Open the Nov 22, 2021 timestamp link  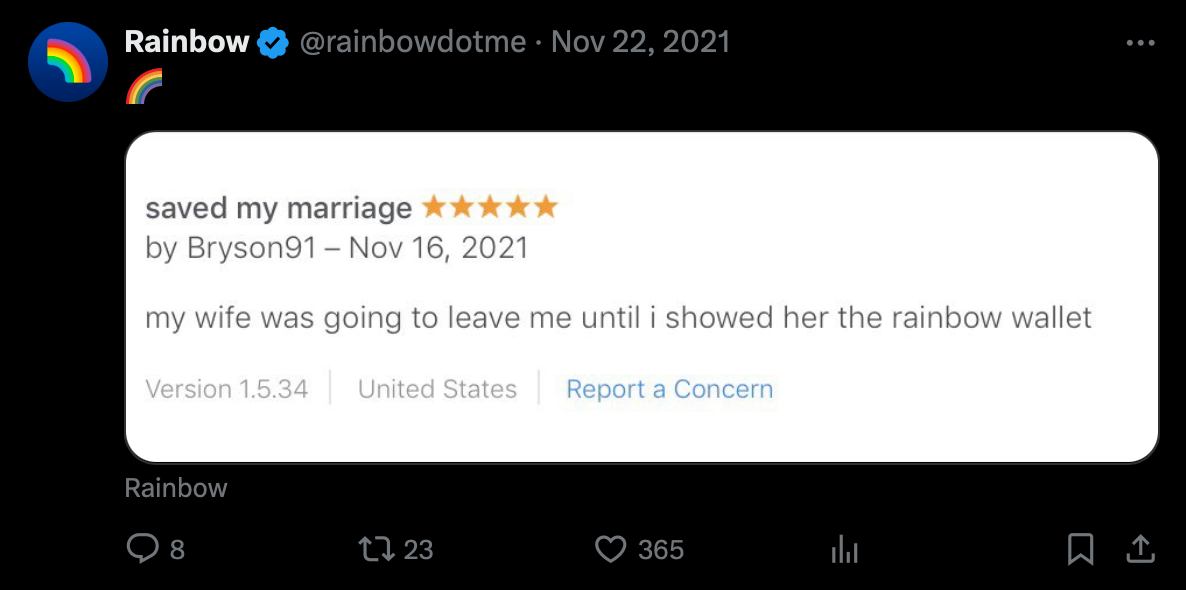(x=641, y=42)
